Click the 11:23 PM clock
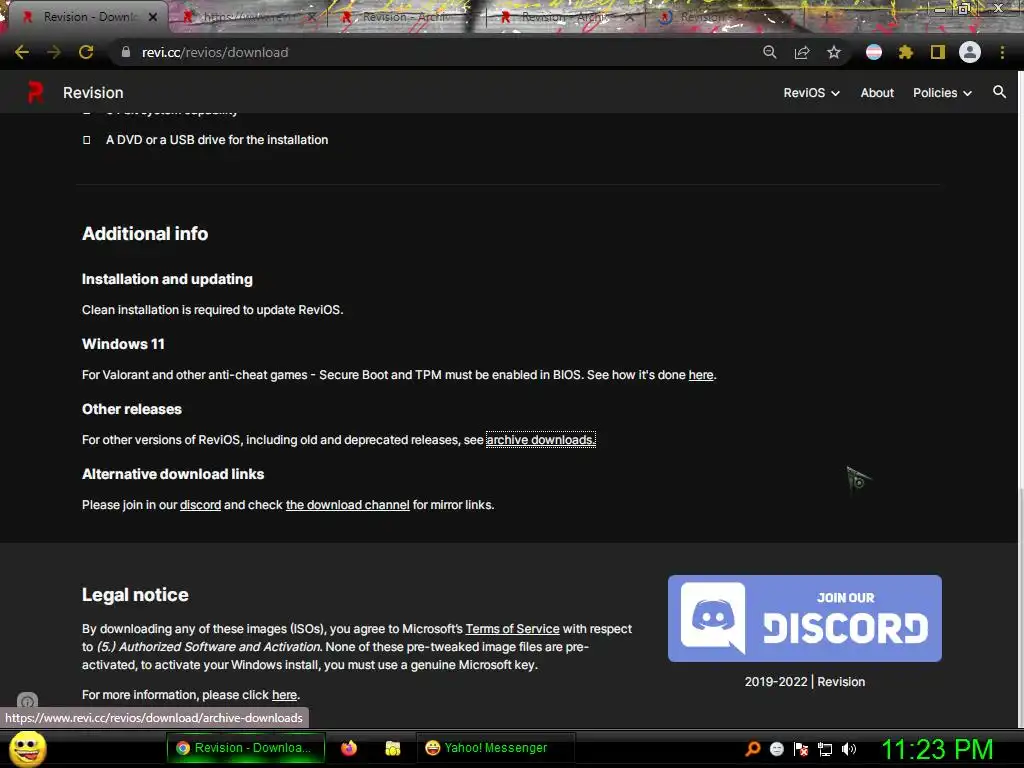Screen dimensions: 1024x768 pos(937,749)
